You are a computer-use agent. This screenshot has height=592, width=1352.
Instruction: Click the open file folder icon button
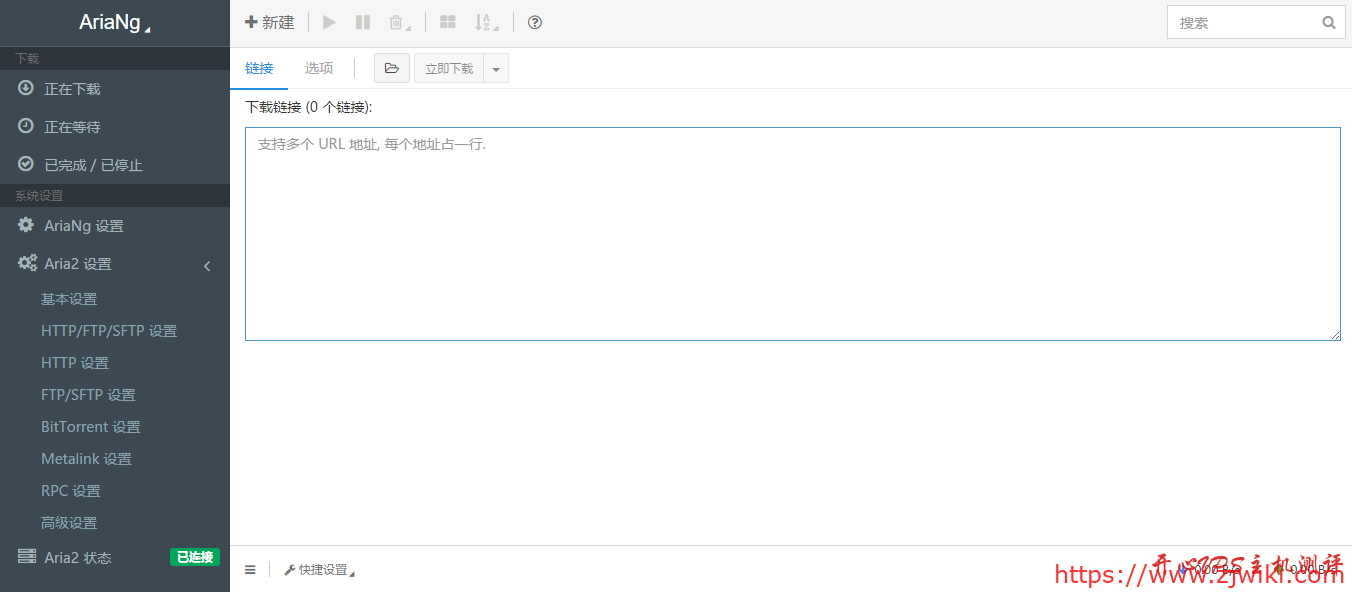(391, 68)
